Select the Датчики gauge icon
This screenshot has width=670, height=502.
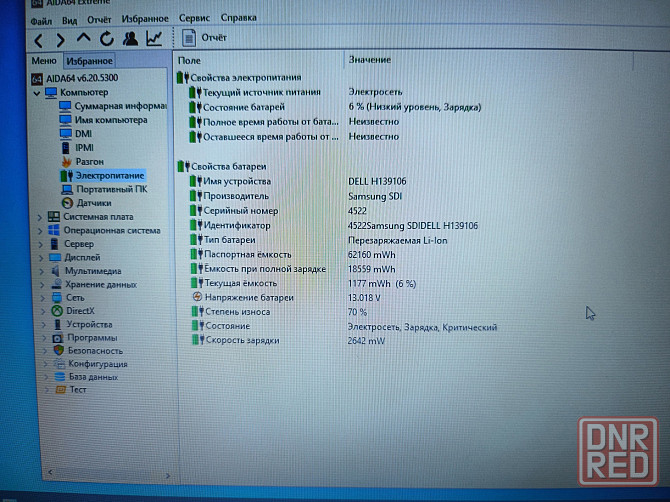(67, 203)
